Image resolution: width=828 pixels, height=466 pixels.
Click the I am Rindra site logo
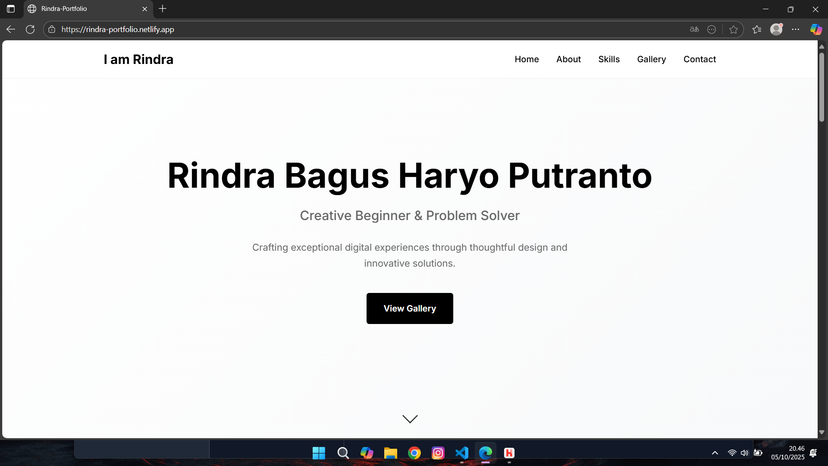pos(138,59)
